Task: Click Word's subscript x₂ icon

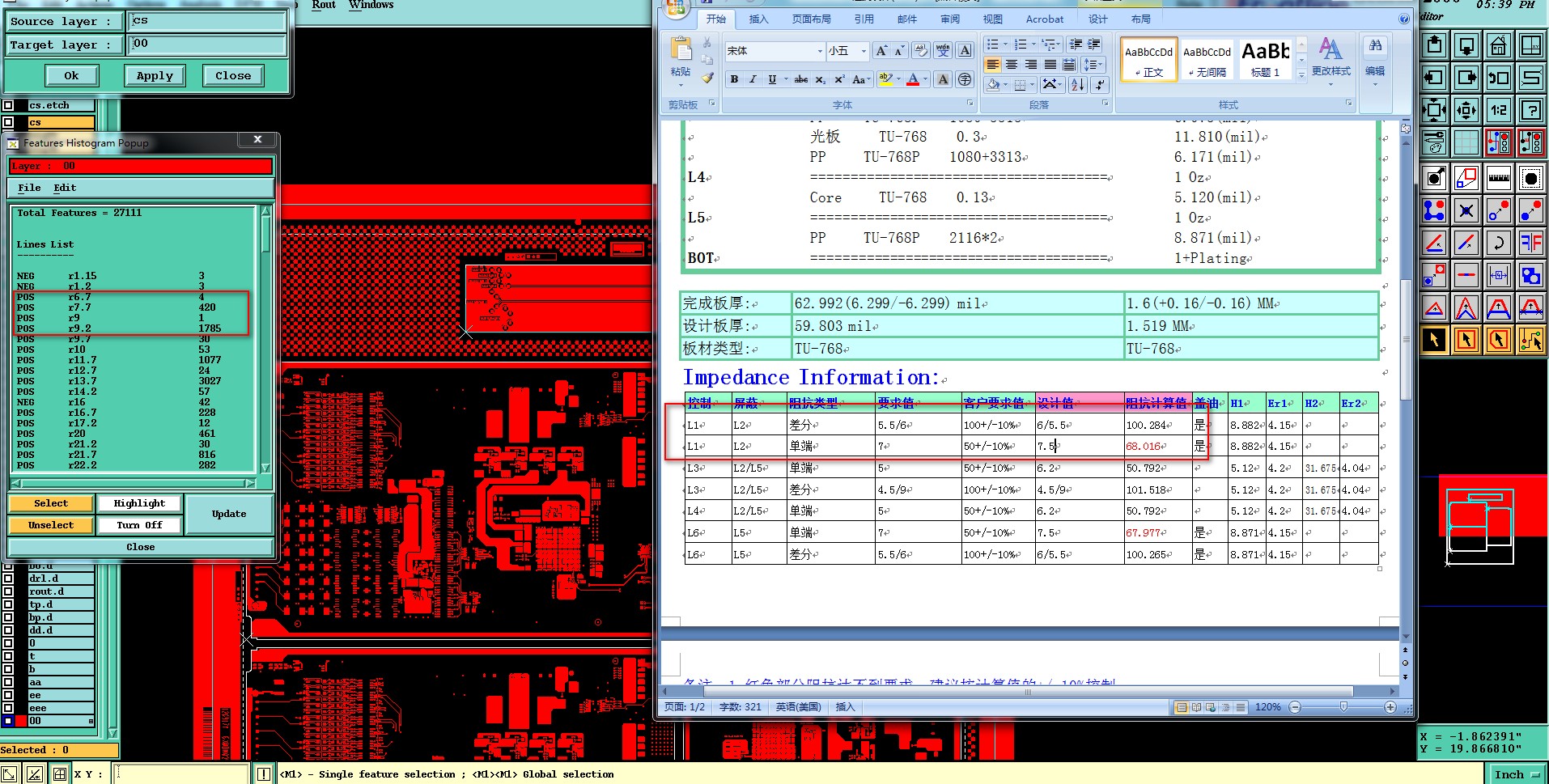Action: [x=820, y=79]
